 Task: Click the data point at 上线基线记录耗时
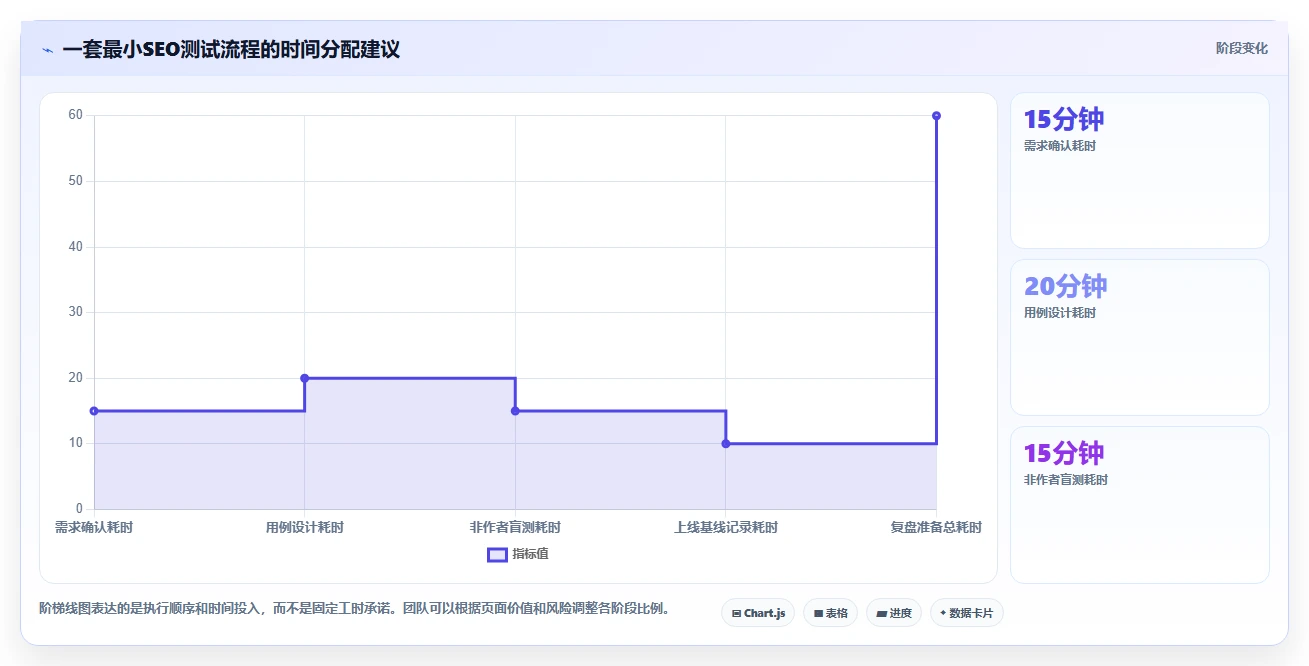coord(726,443)
